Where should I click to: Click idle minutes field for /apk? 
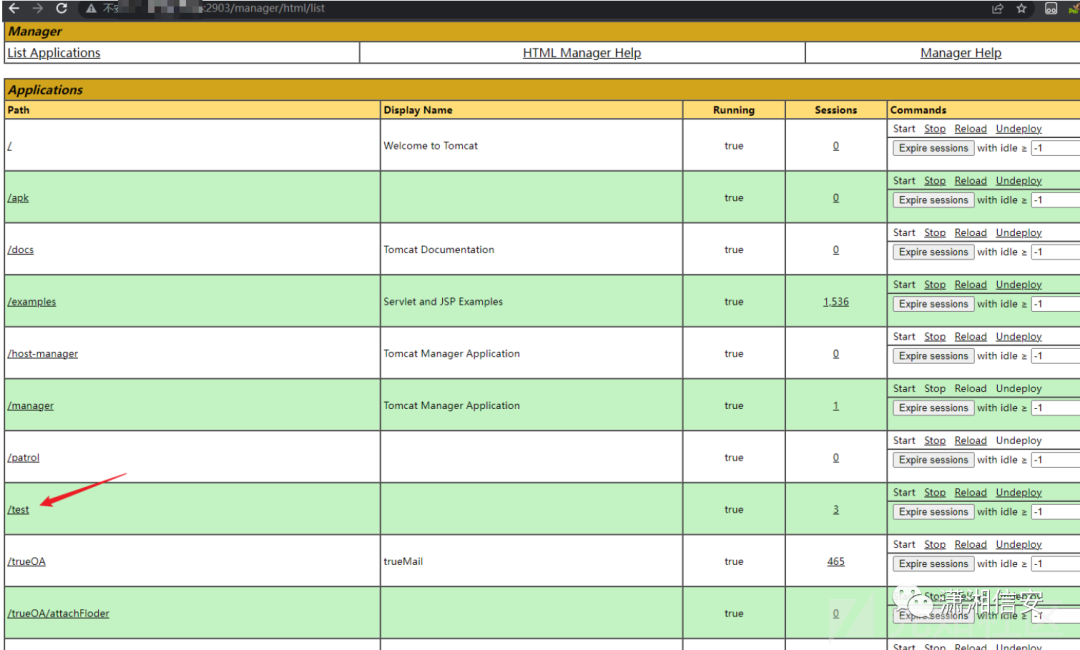(1055, 200)
